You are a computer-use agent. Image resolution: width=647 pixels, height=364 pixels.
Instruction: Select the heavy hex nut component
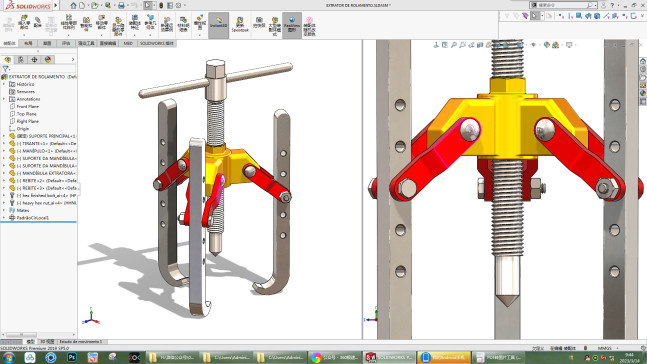(43, 203)
